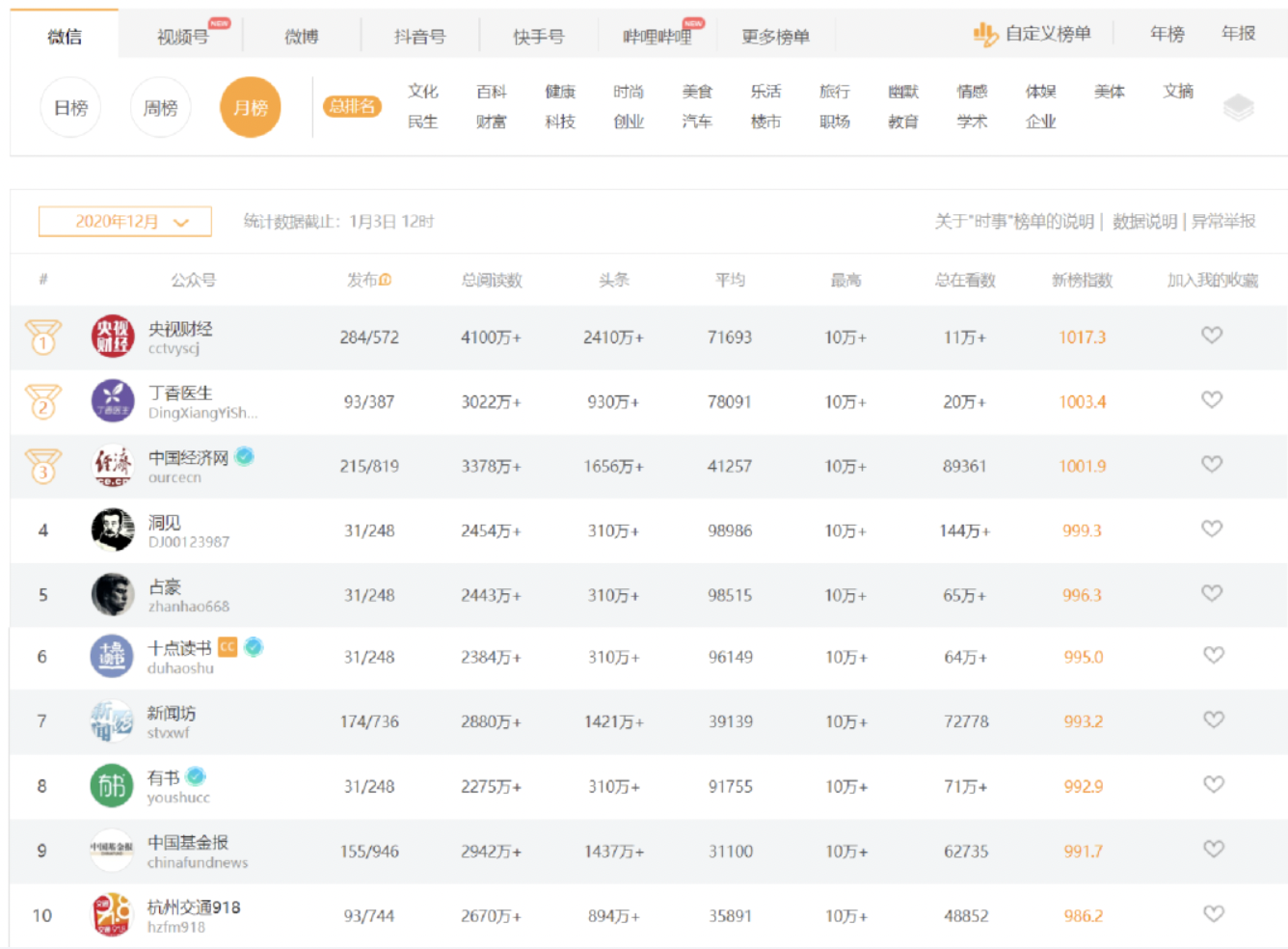Sort by 总阅读数 column header

coord(492,280)
